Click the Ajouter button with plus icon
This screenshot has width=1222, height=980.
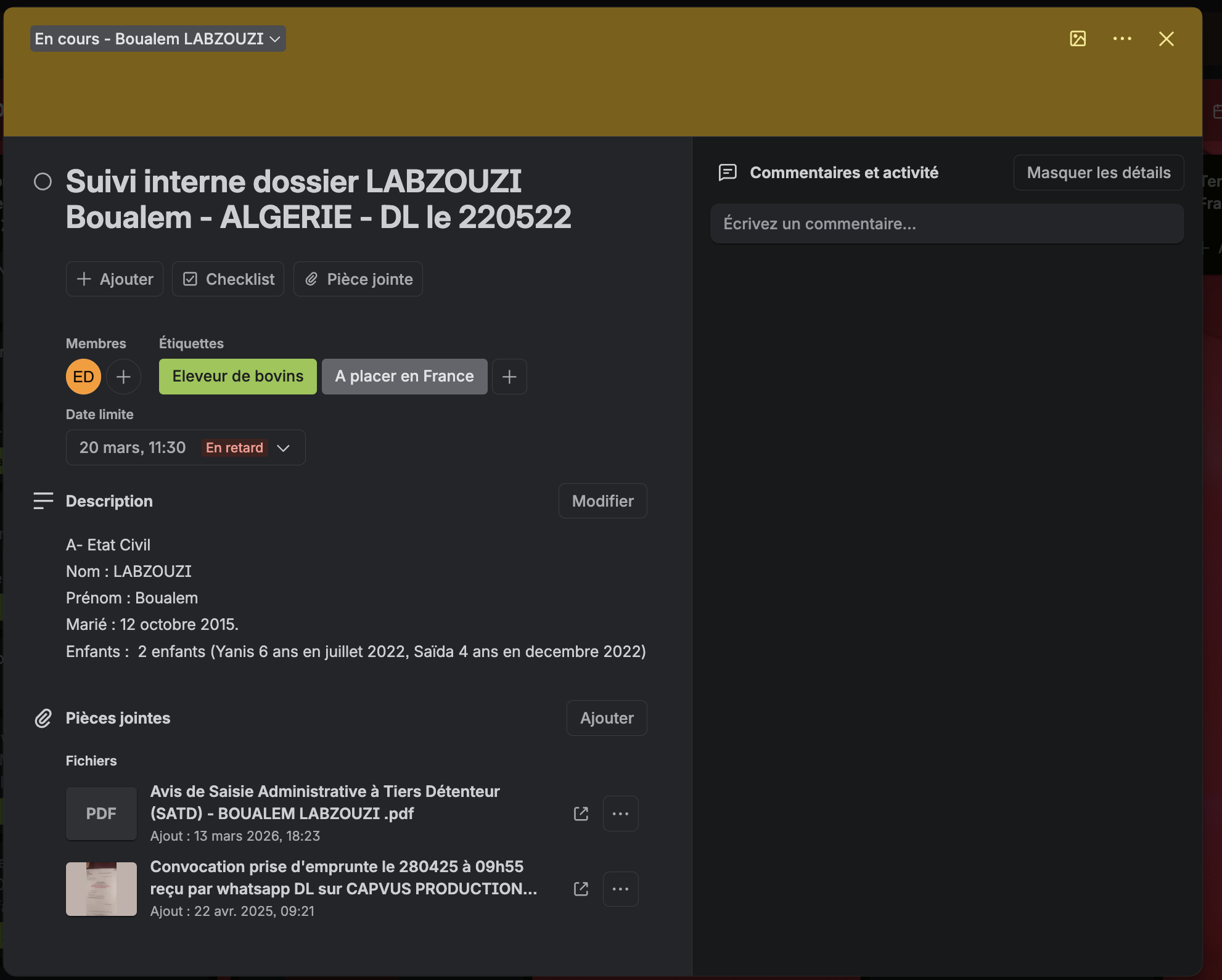point(115,279)
